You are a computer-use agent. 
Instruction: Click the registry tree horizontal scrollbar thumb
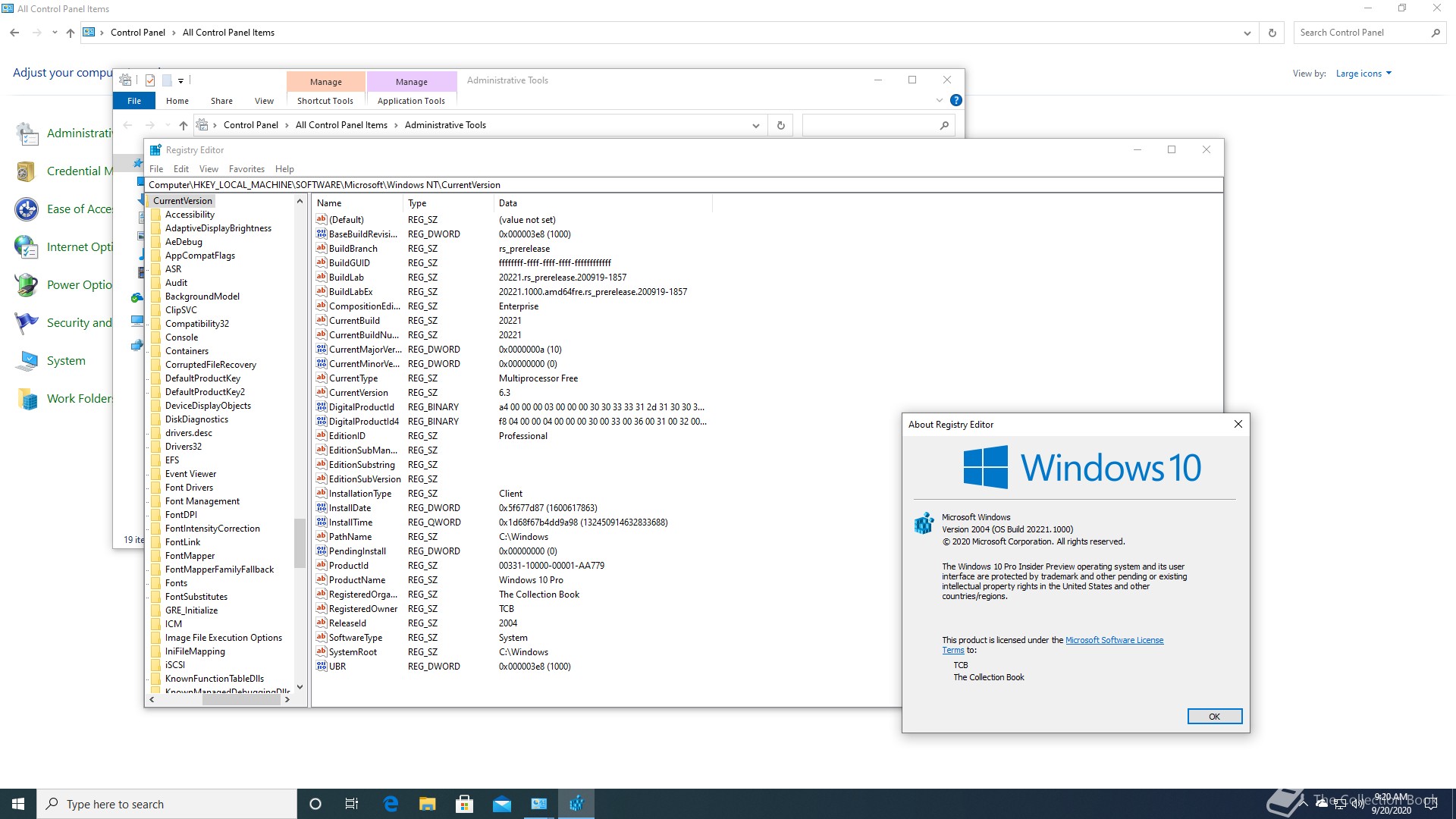241,700
